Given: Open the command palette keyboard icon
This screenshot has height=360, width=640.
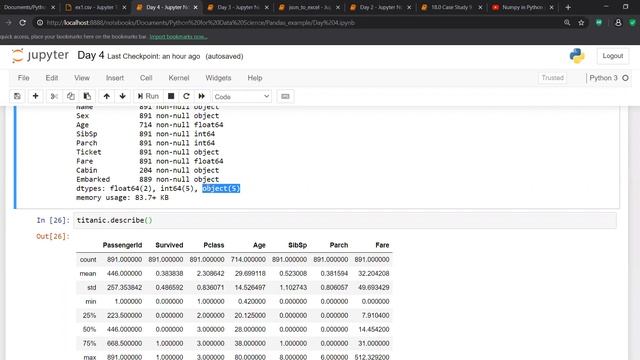Looking at the screenshot, I should (x=285, y=96).
